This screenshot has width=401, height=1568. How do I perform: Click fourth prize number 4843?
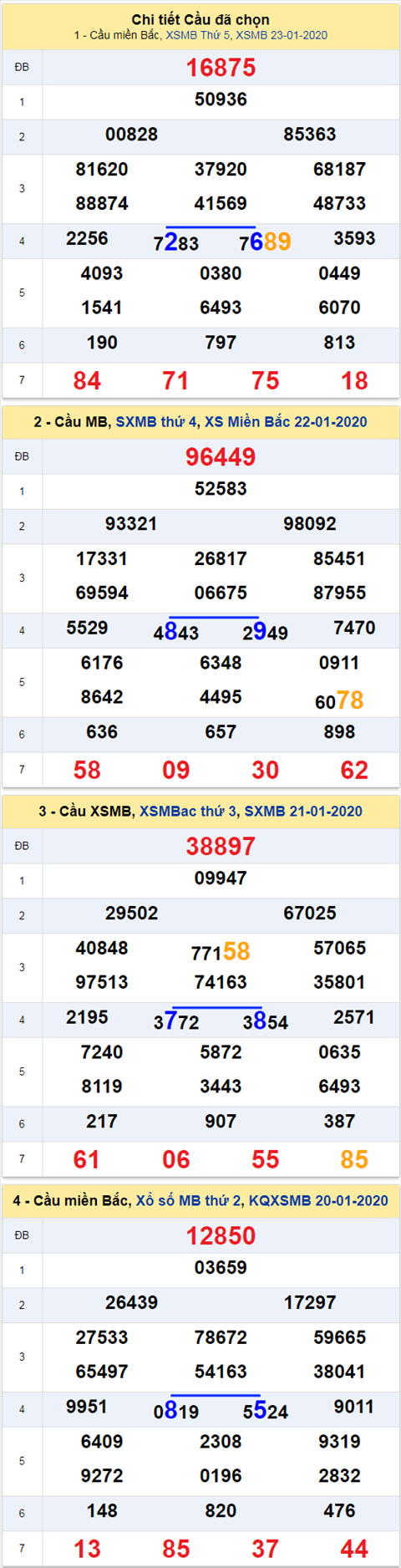click(x=176, y=632)
